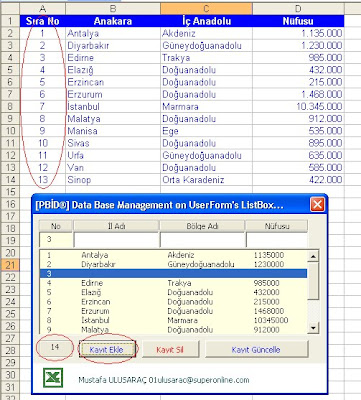Select worksheet column C header
Screen dimensions: 361x400
206,9
